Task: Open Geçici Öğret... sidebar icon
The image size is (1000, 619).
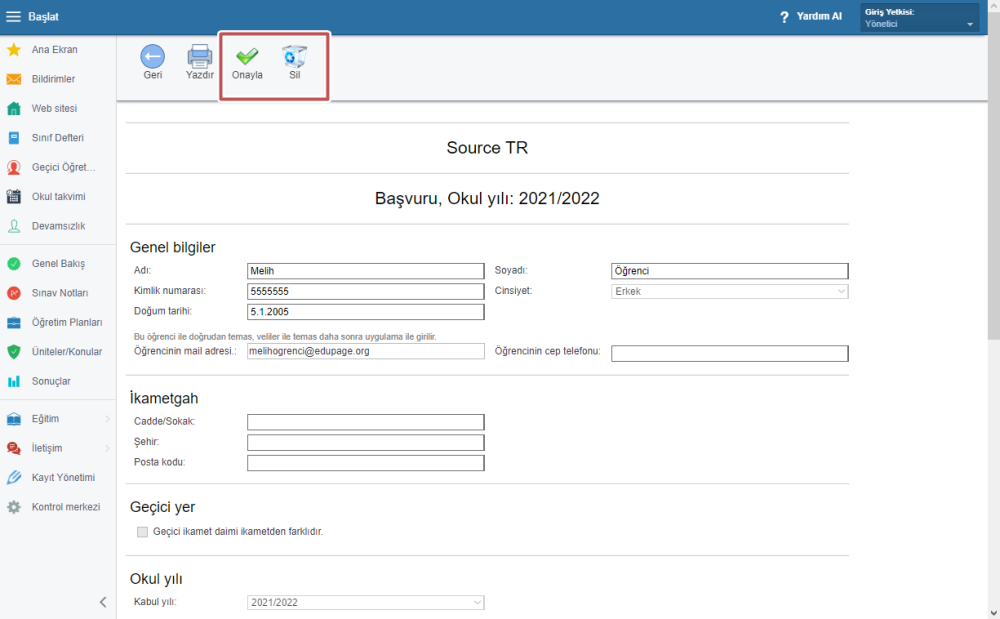Action: click(x=13, y=167)
